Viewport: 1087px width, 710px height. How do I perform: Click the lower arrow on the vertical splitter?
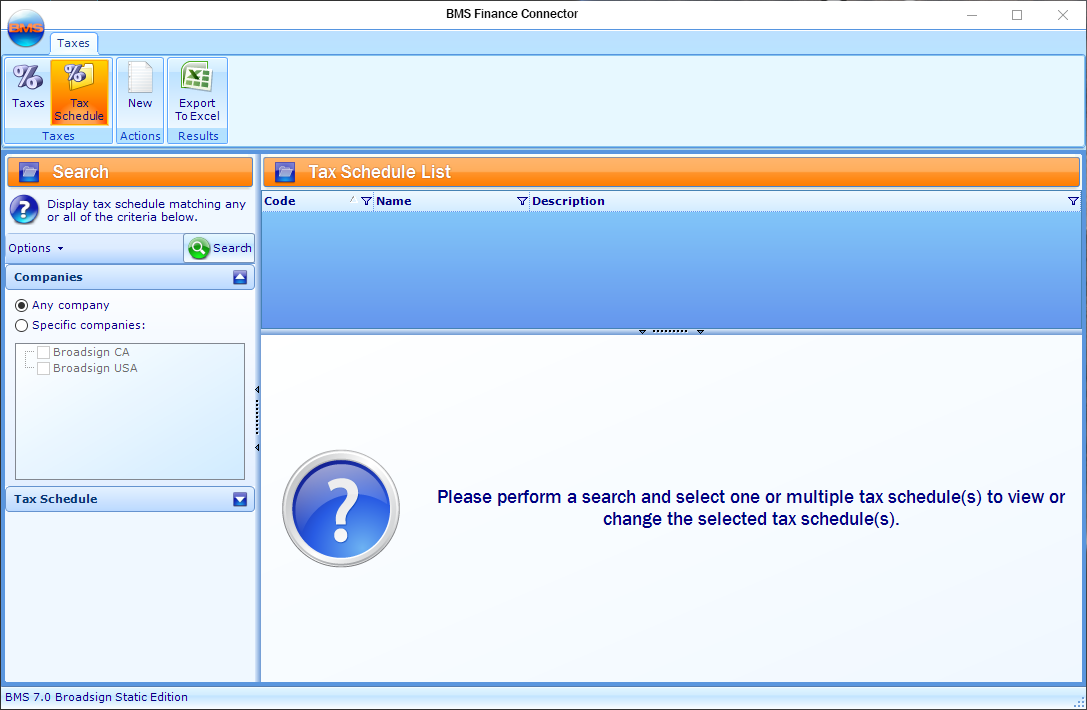(x=257, y=448)
